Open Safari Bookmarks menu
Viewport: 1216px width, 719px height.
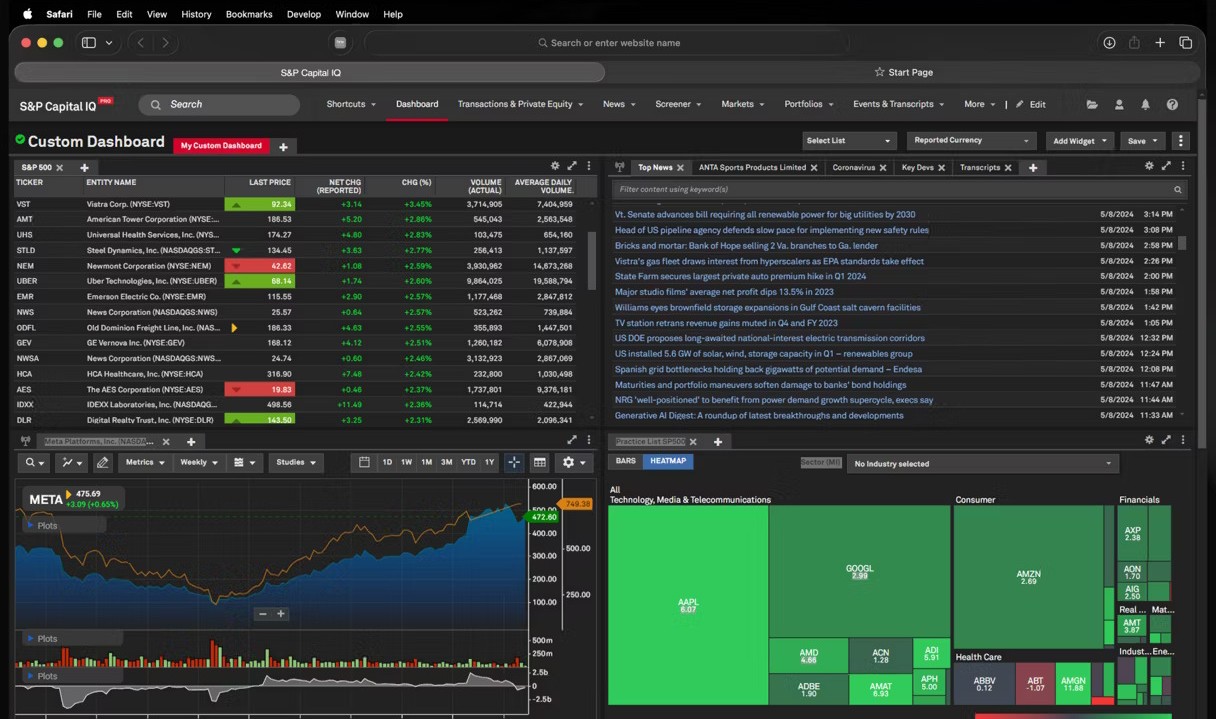[x=248, y=14]
